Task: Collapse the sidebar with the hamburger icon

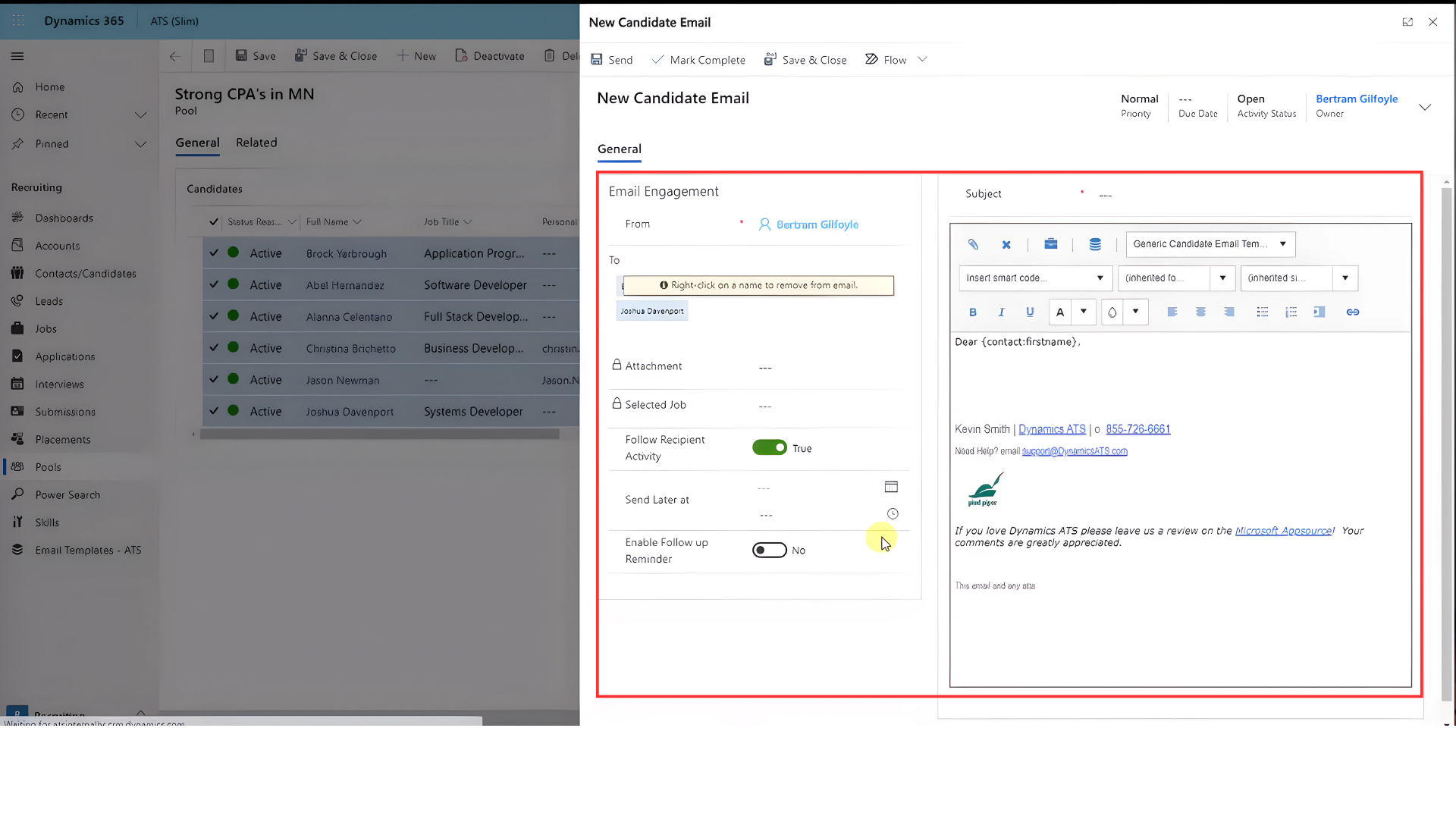Action: pos(17,56)
